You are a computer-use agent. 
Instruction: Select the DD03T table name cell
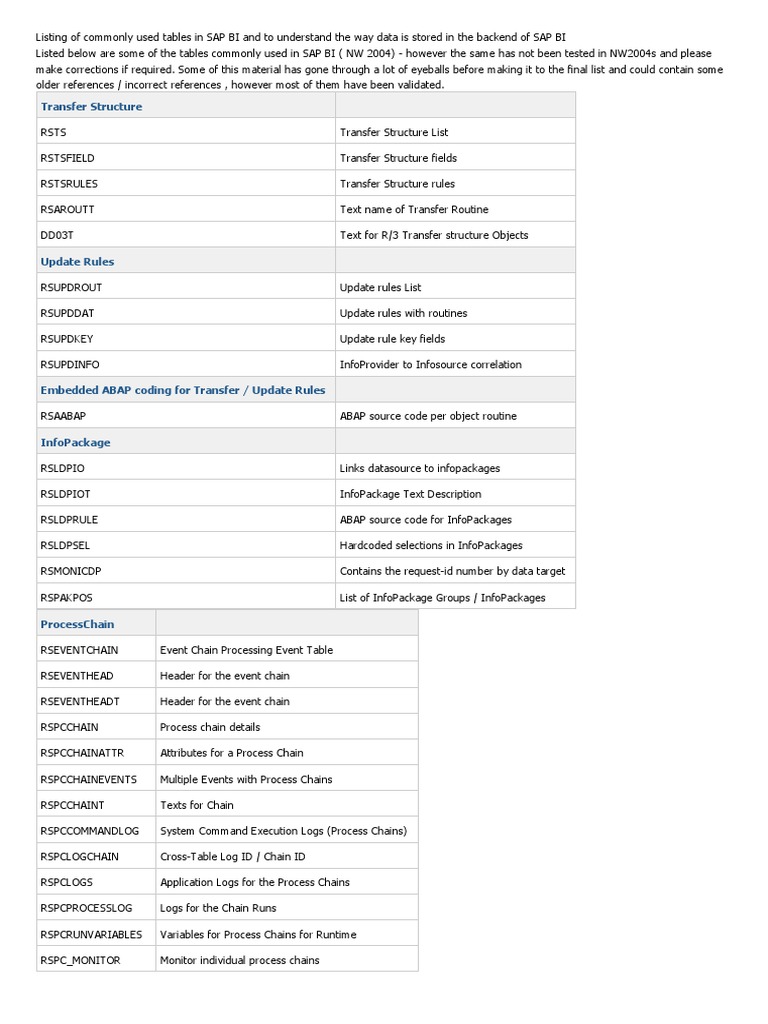coord(186,235)
